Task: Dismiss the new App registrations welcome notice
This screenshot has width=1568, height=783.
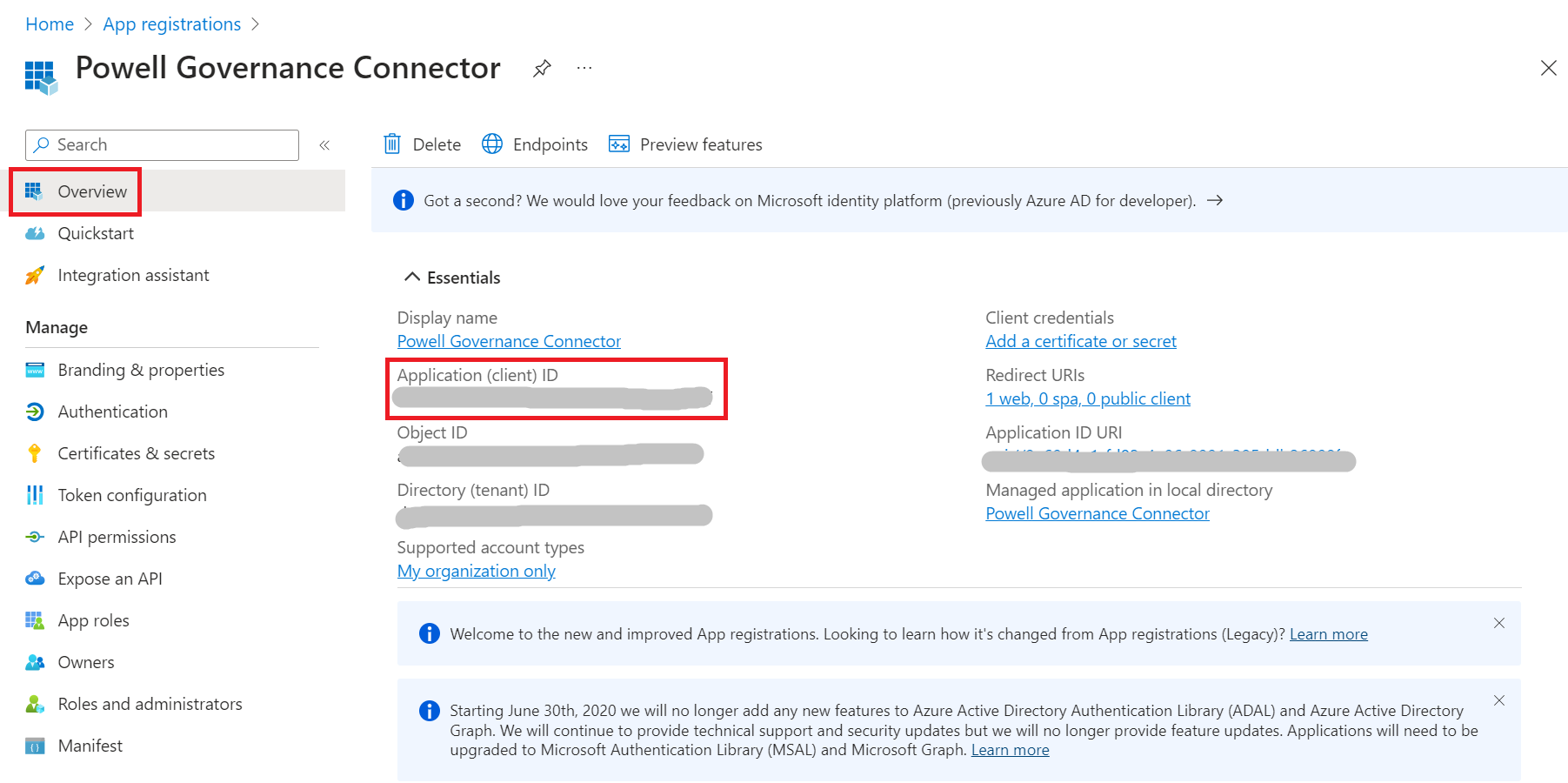Action: pos(1499,623)
